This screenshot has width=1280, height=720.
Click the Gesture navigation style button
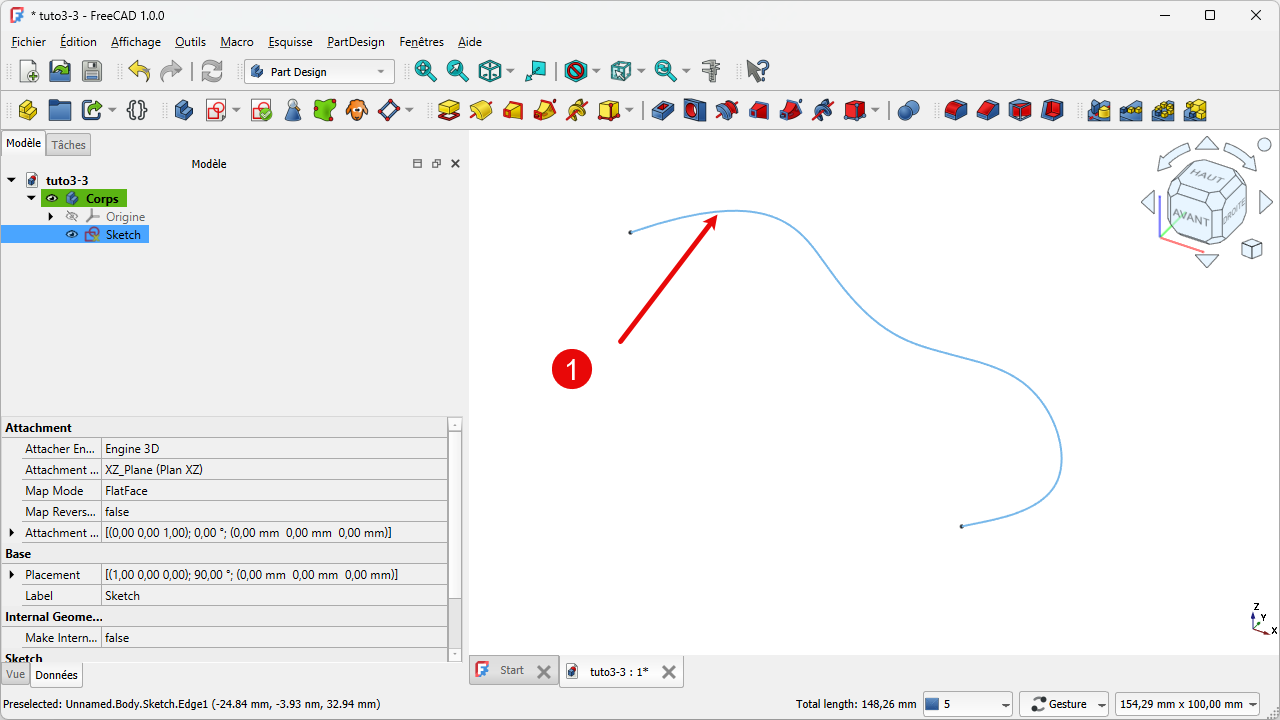[1063, 704]
